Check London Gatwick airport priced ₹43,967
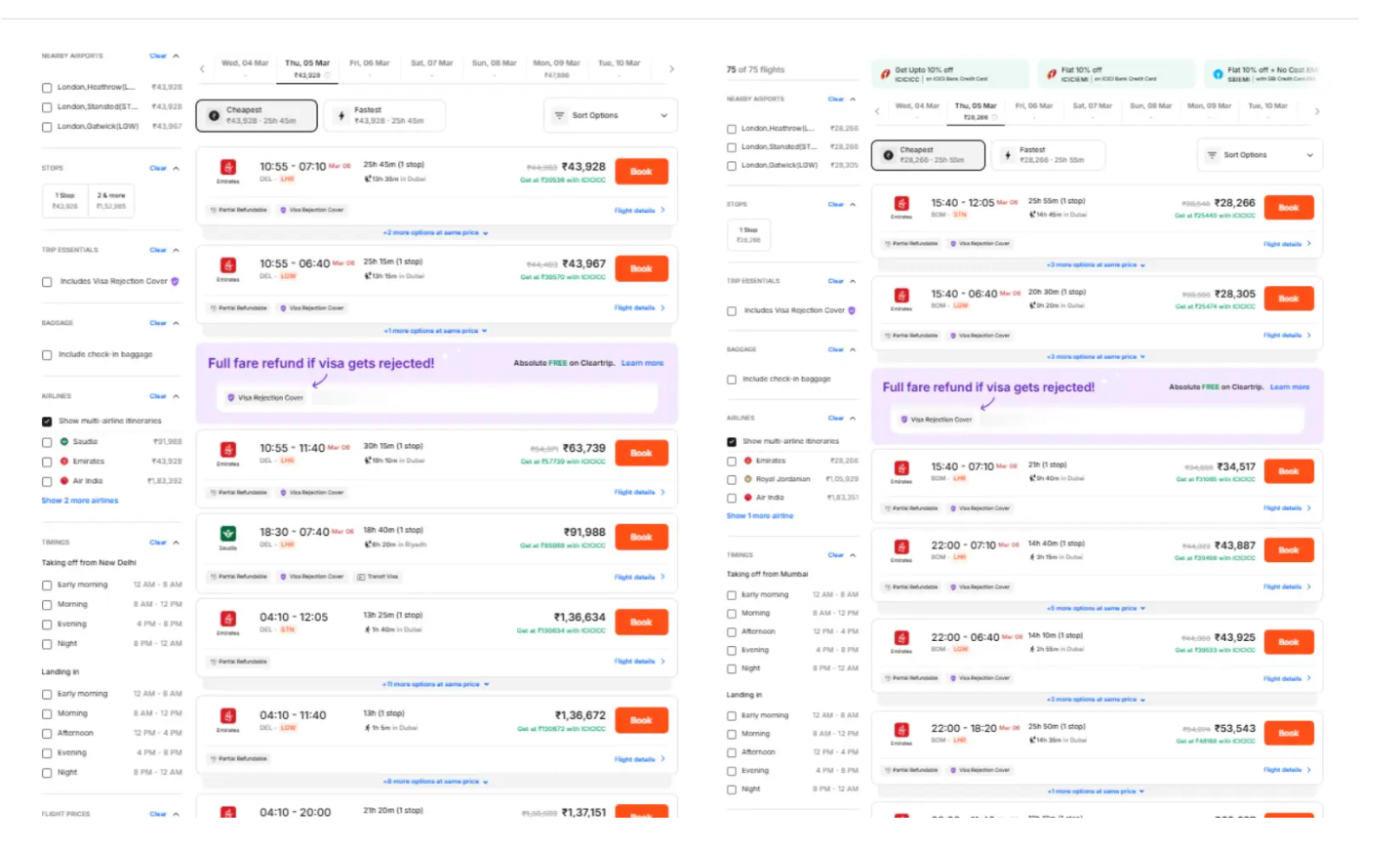Screen dimensions: 1400x847 [47, 127]
